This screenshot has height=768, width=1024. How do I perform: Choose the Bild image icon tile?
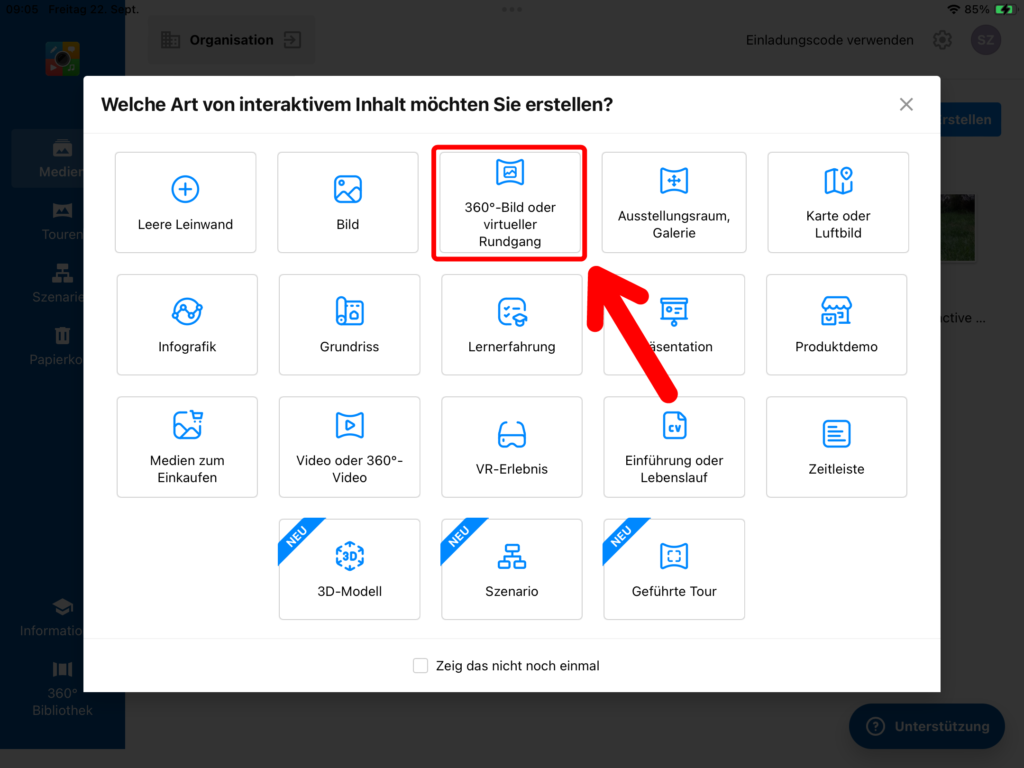pyautogui.click(x=347, y=190)
